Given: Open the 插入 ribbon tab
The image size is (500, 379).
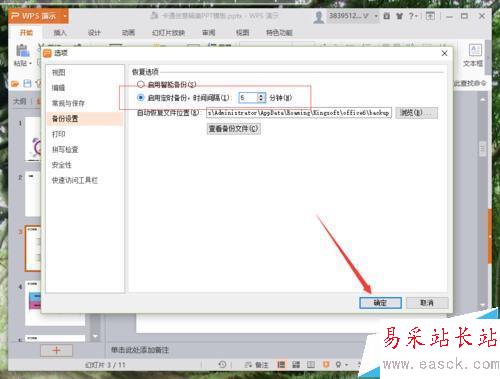Looking at the screenshot, I should point(60,32).
